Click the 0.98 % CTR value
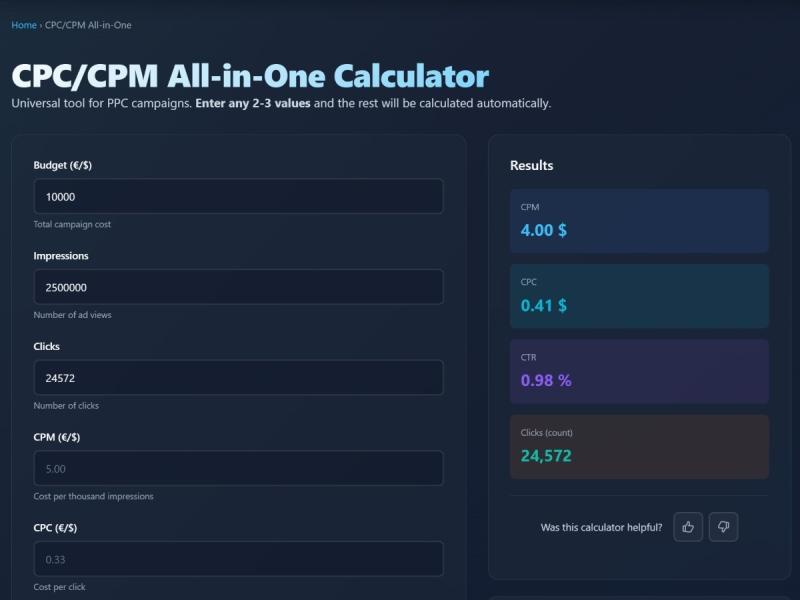This screenshot has height=600, width=800. [546, 381]
